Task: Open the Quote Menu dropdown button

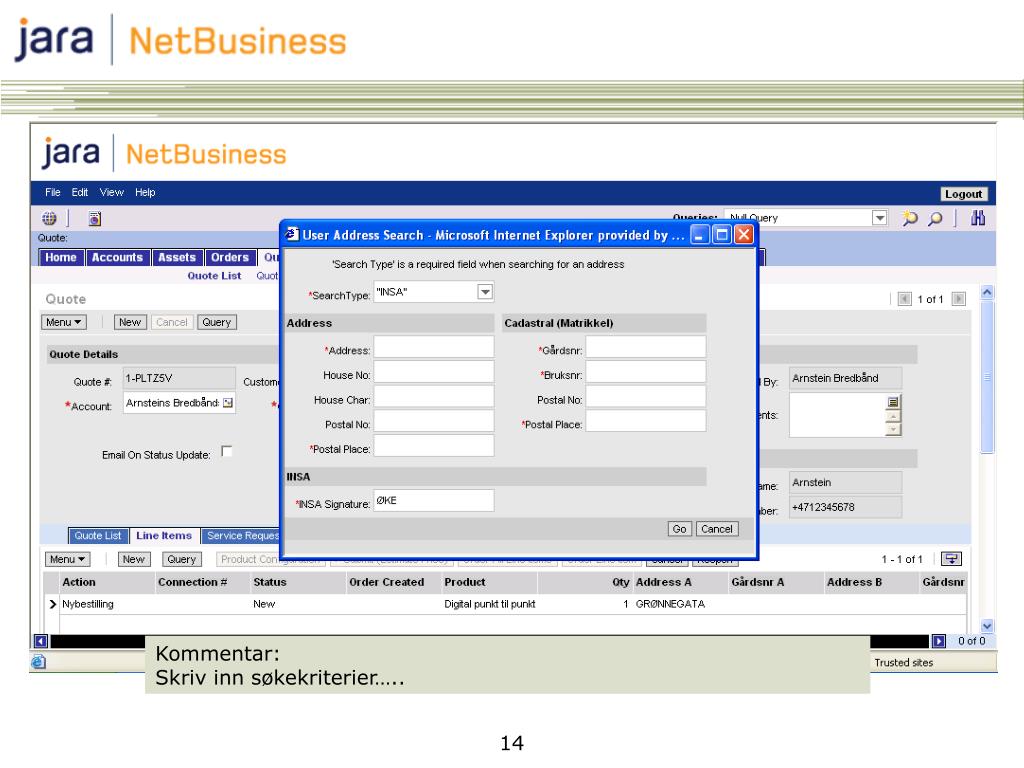Action: [x=63, y=322]
